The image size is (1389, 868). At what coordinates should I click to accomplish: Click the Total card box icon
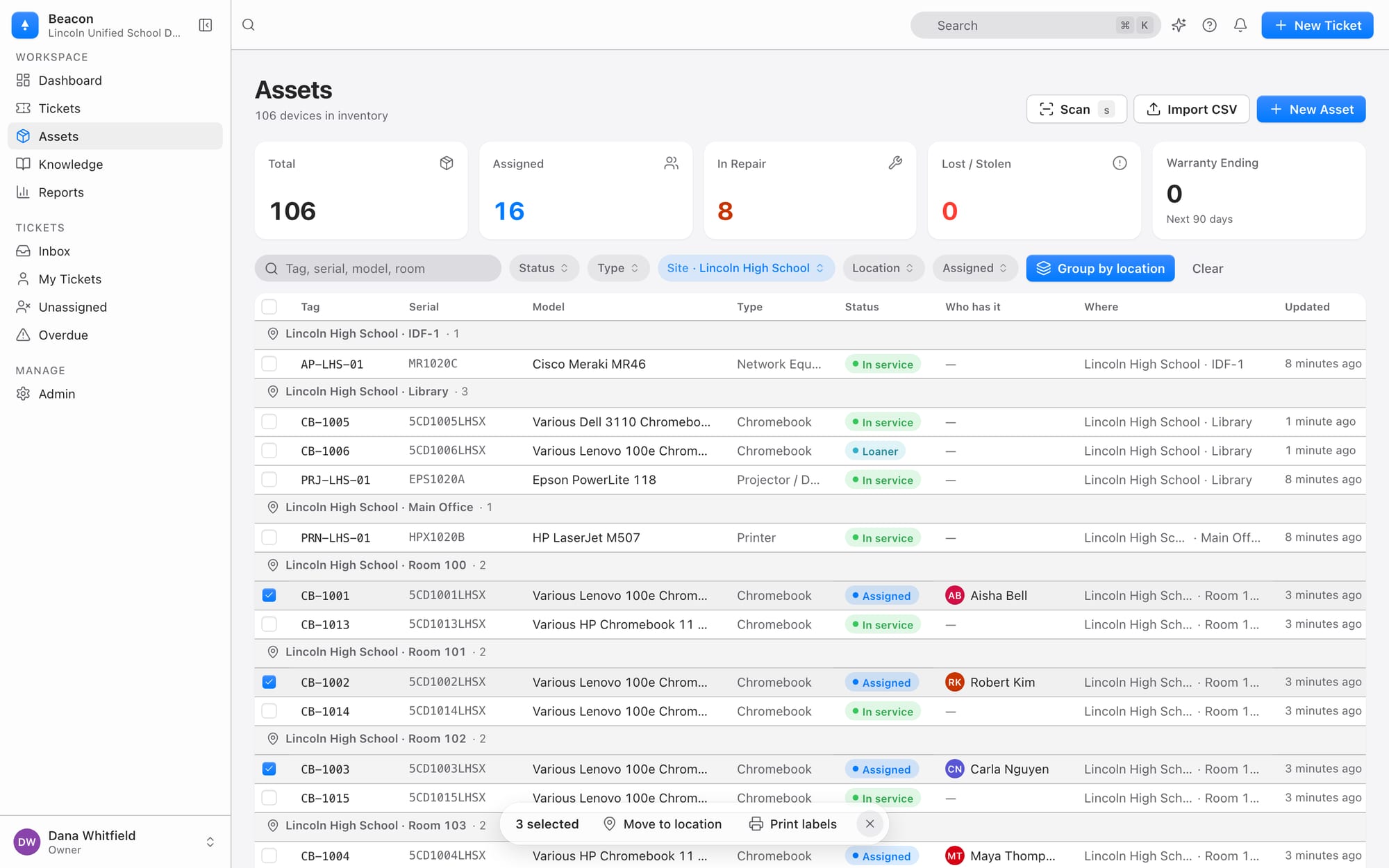pyautogui.click(x=447, y=163)
